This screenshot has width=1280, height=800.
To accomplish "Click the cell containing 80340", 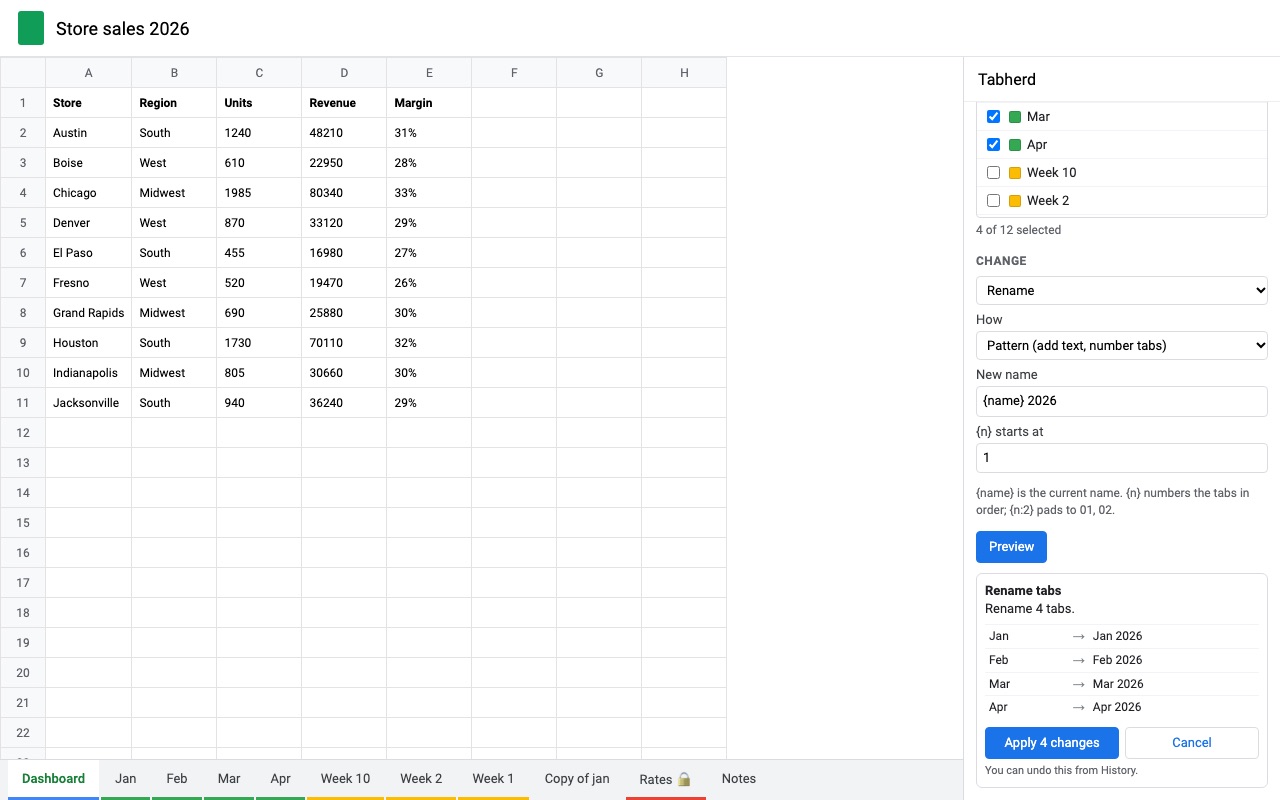I will pyautogui.click(x=344, y=193).
